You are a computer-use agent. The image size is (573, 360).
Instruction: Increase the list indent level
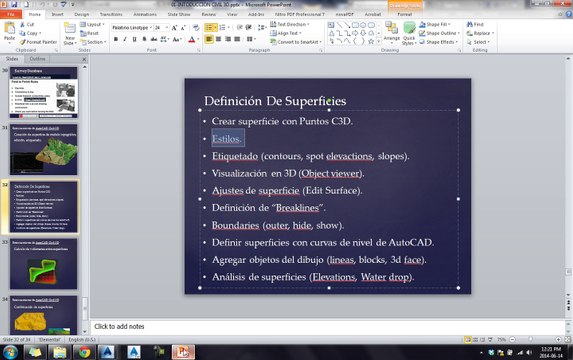coord(249,27)
